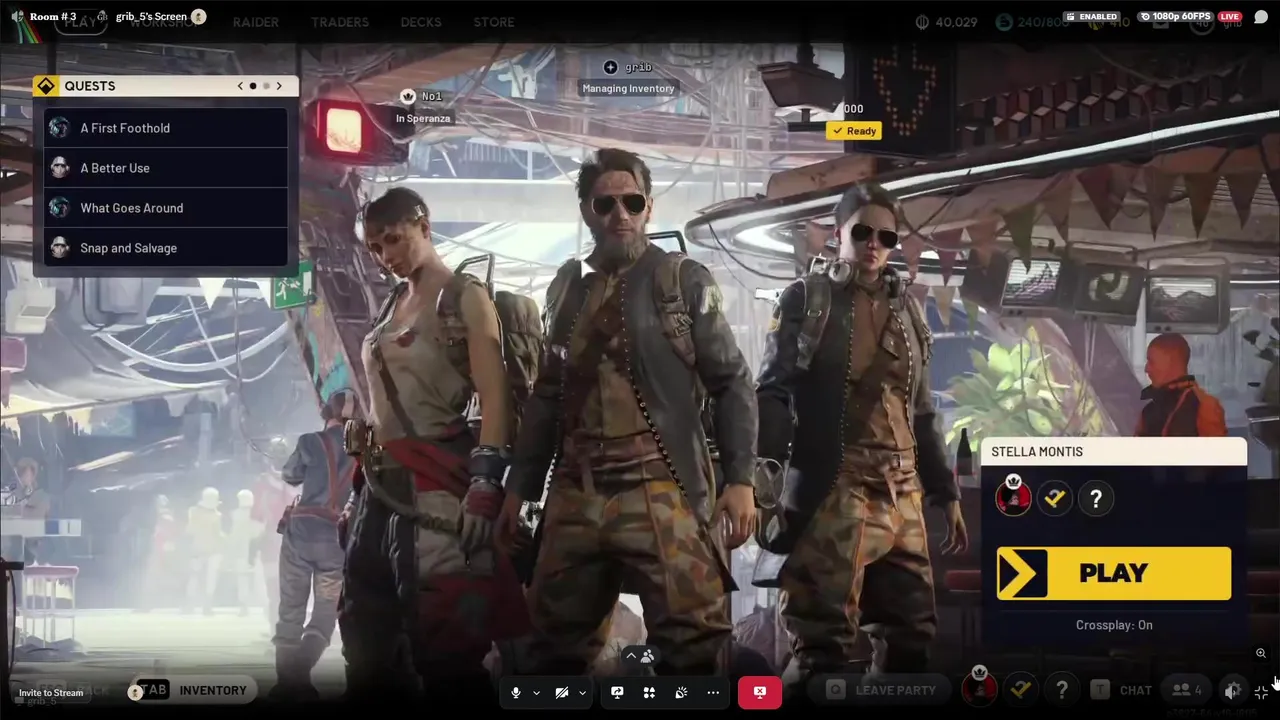Click the 40,029 coin balance

pyautogui.click(x=947, y=22)
